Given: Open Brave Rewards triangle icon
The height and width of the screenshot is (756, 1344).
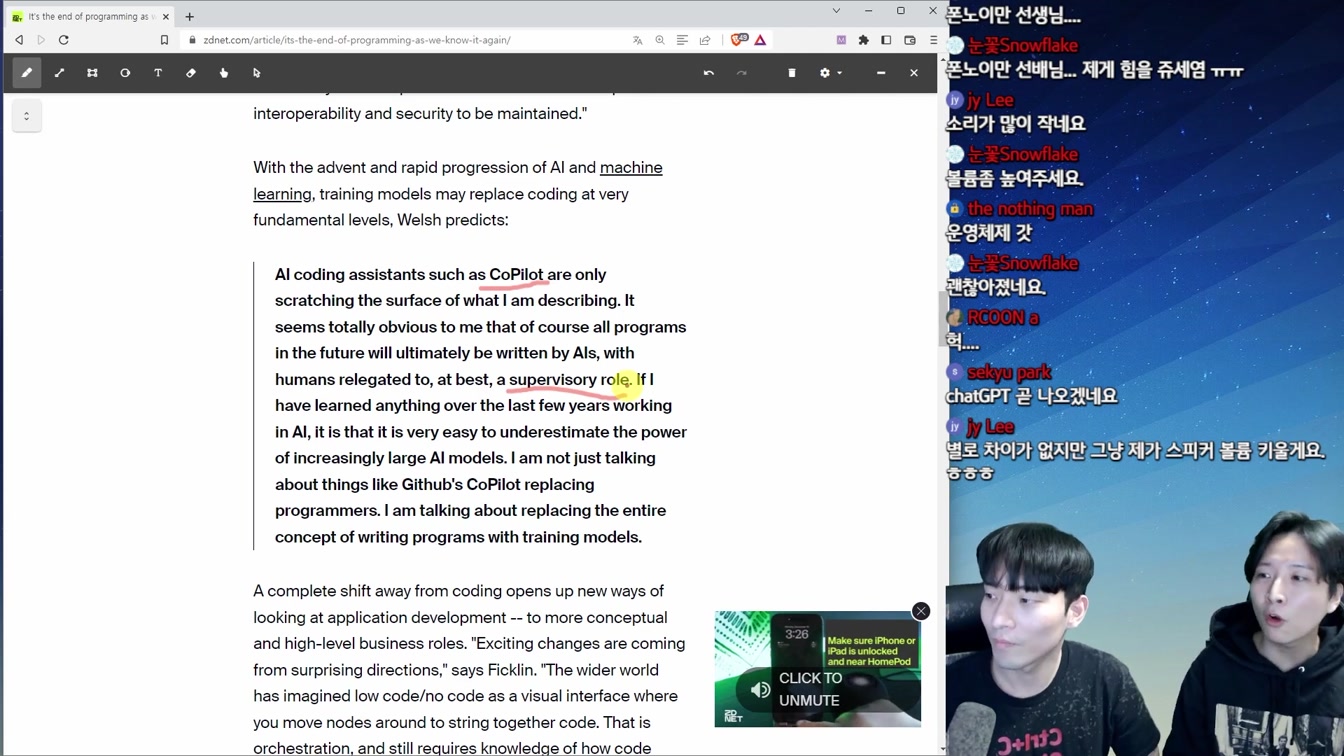Looking at the screenshot, I should click(761, 40).
